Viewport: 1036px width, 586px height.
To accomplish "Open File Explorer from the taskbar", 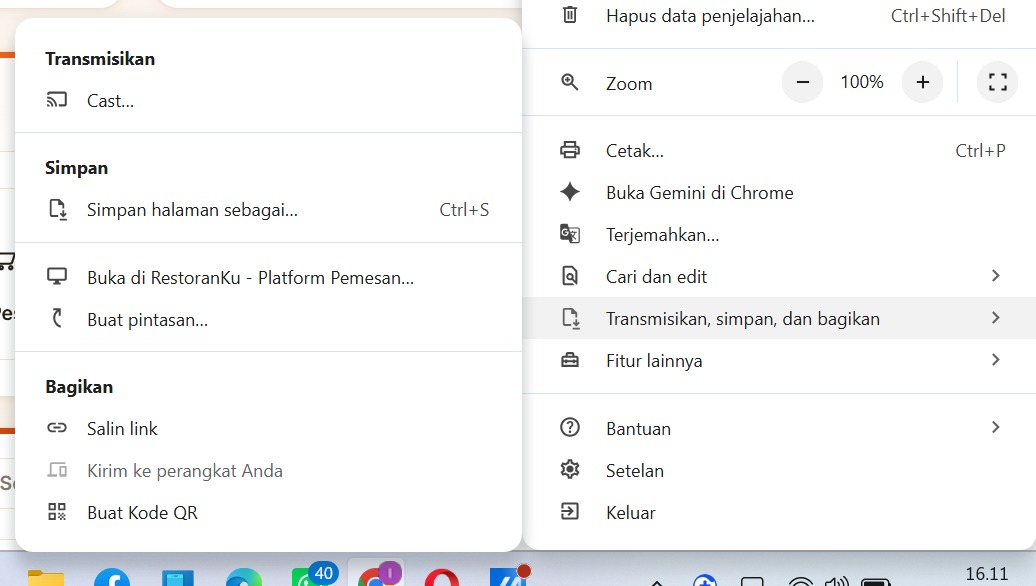I will [x=46, y=578].
